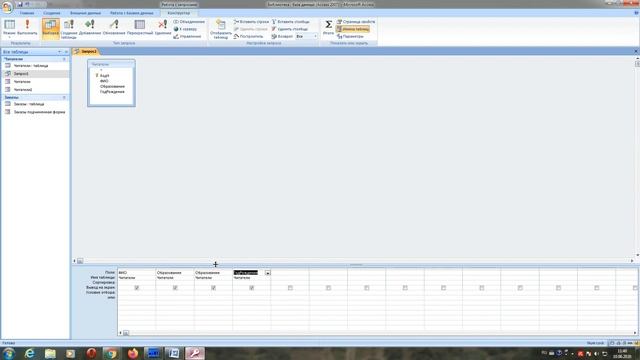Image resolution: width=640 pixels, height=360 pixels.
Task: Switch to the Внешние данные tab
Action: [85, 13]
